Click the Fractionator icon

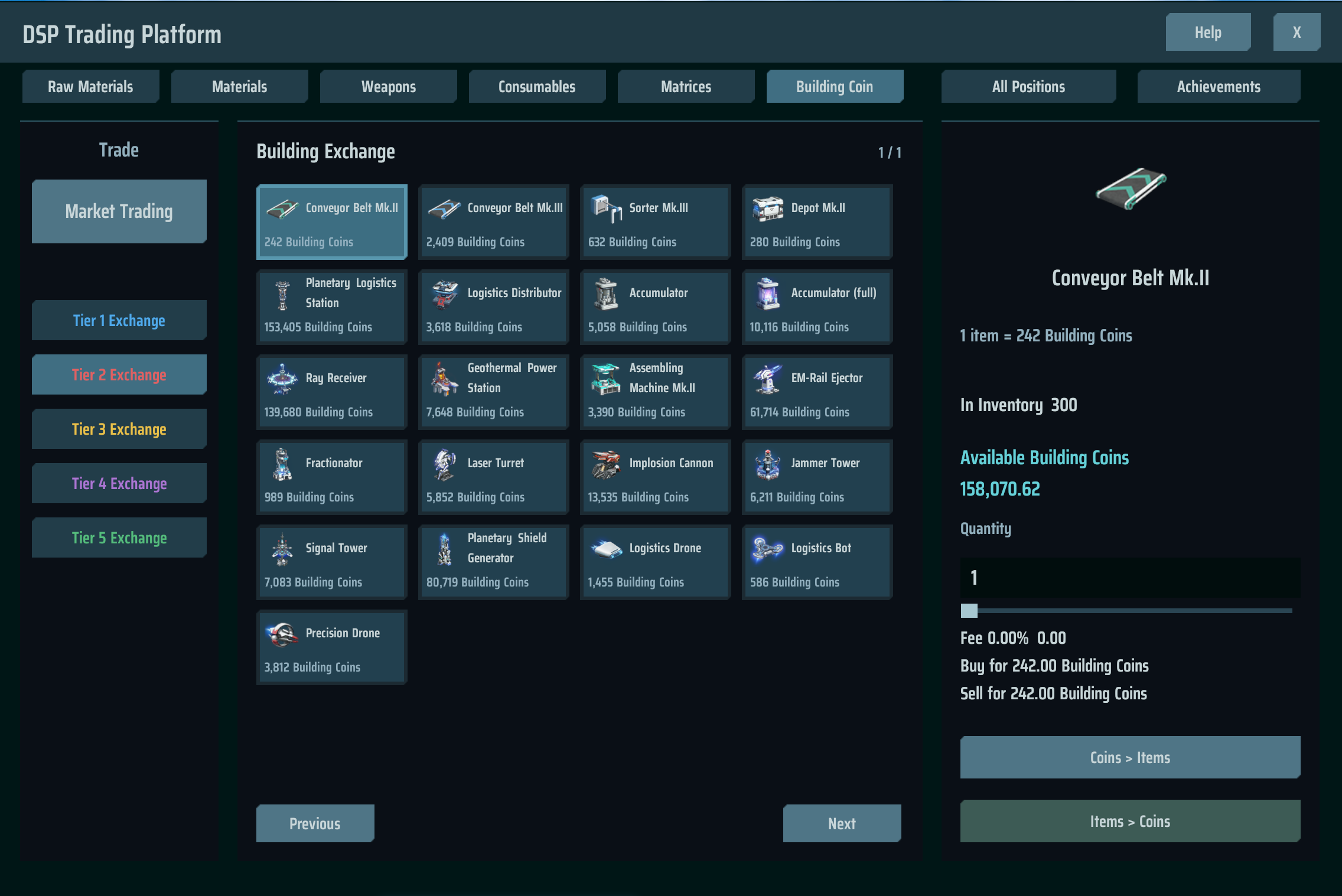pyautogui.click(x=282, y=464)
